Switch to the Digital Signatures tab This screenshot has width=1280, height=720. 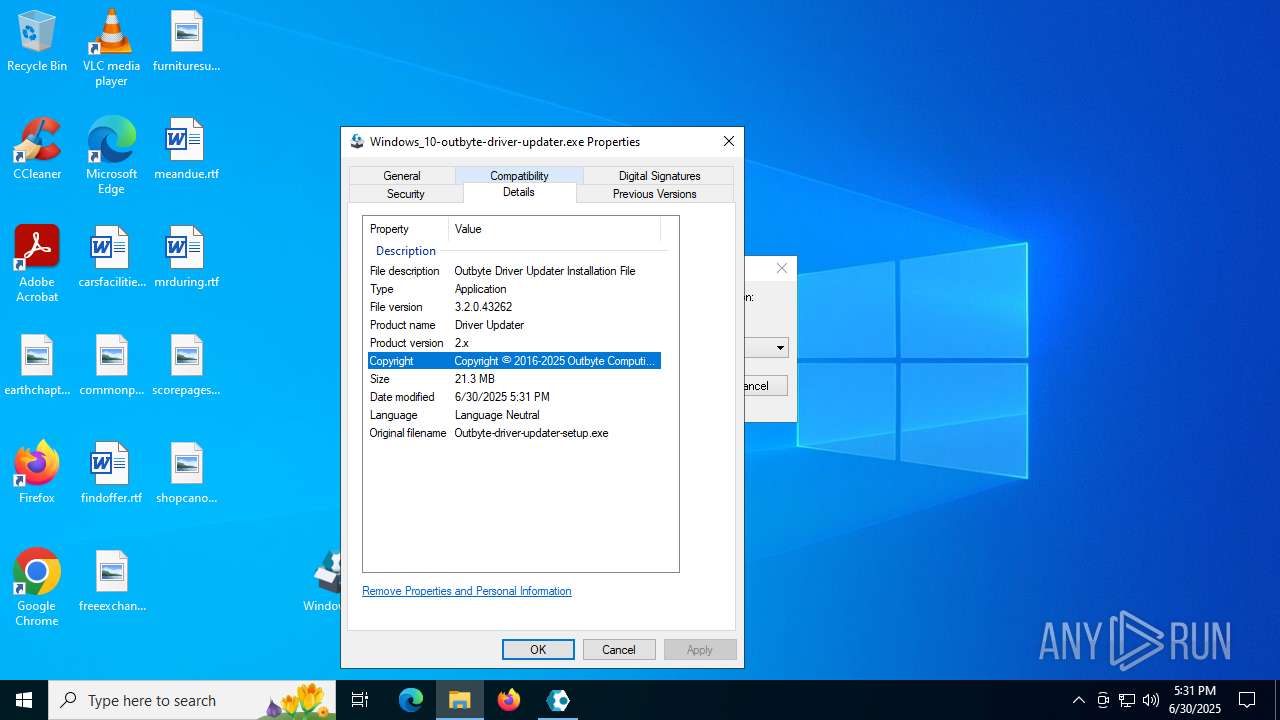[x=659, y=176]
